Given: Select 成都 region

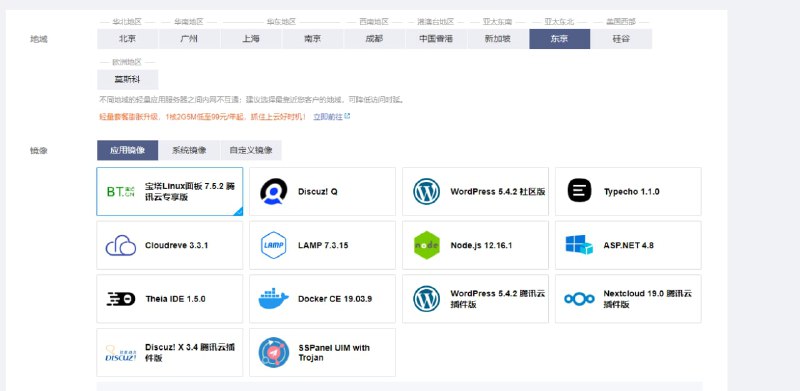Looking at the screenshot, I should 374,39.
